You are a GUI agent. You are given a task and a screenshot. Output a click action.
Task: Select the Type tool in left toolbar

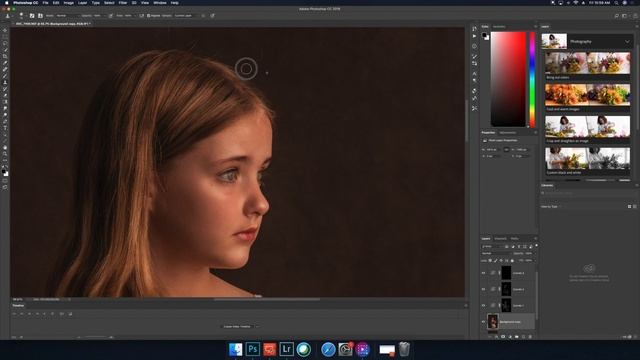click(x=5, y=128)
